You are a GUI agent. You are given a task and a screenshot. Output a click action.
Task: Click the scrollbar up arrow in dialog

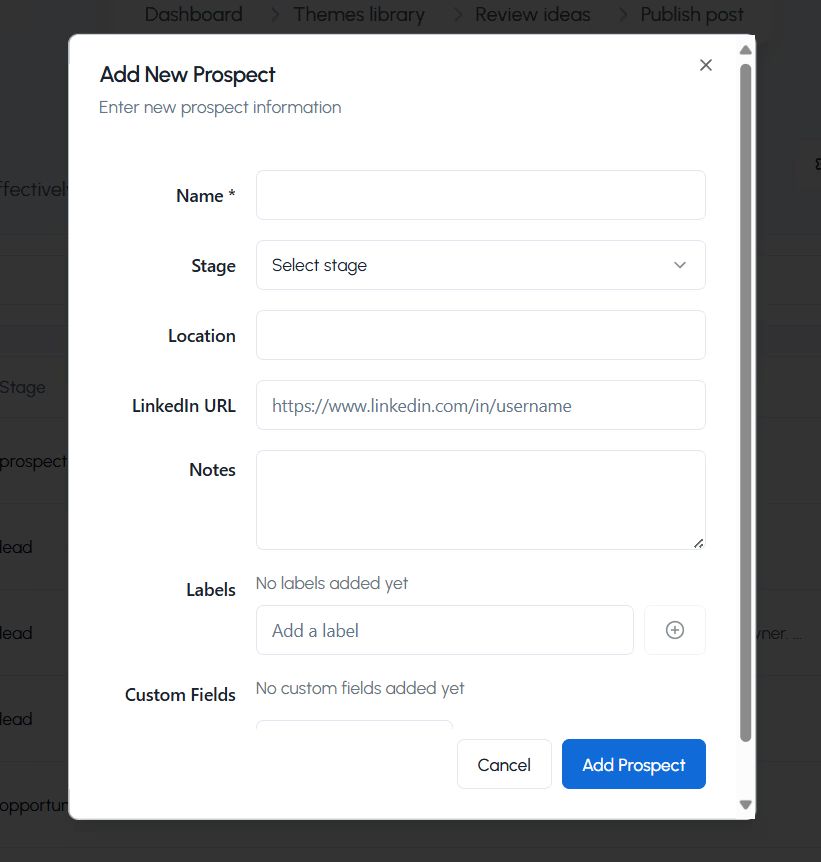pyautogui.click(x=745, y=49)
